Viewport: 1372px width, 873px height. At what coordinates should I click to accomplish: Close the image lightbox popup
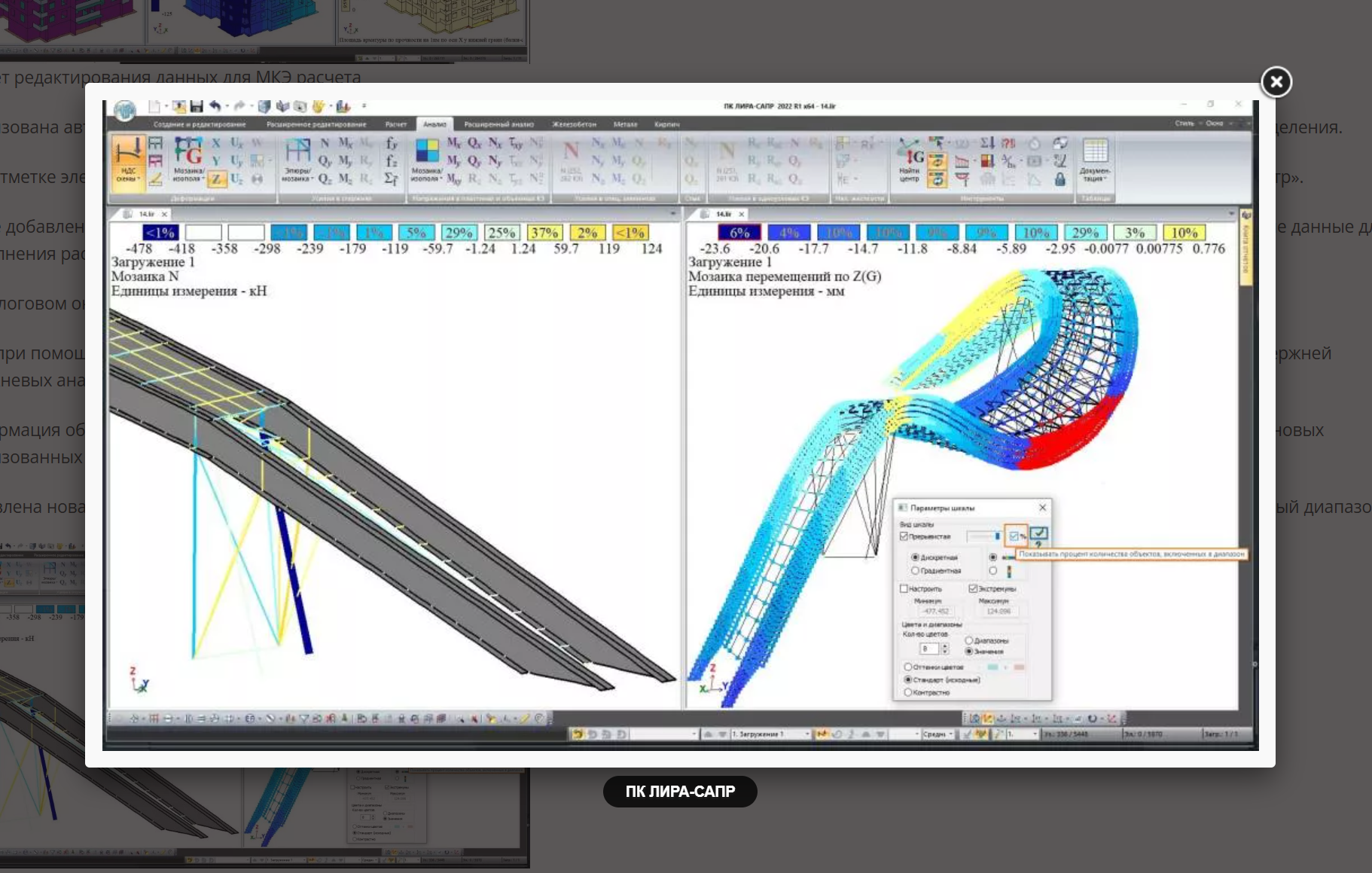coord(1276,82)
